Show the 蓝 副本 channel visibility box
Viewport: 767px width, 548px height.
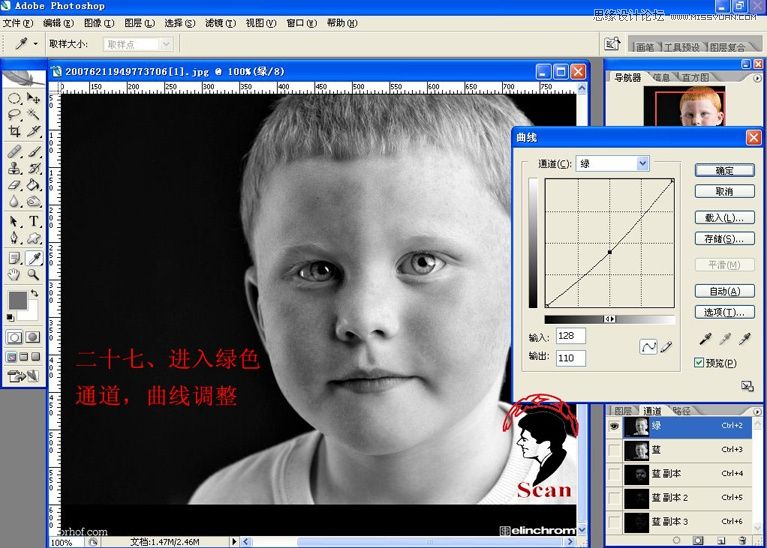614,474
